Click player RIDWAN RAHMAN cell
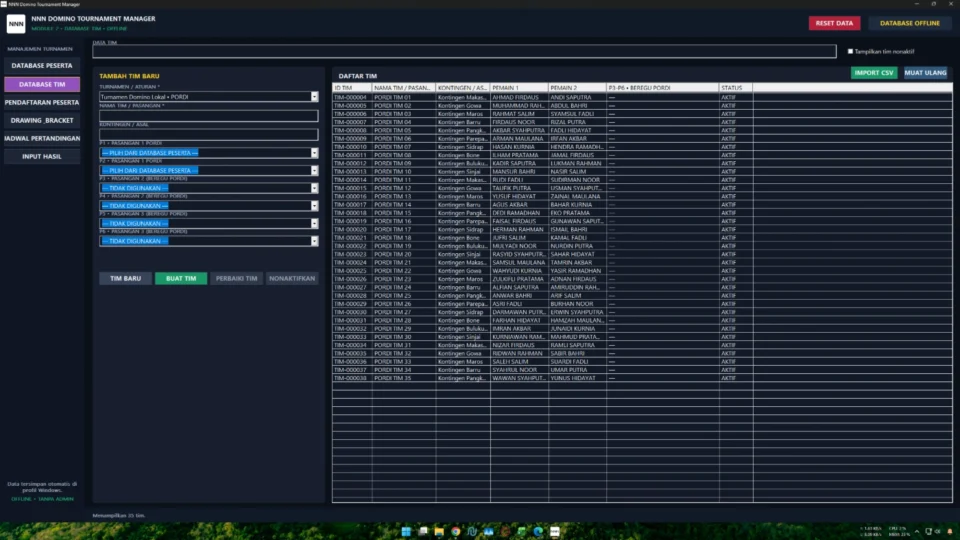 tap(517, 353)
